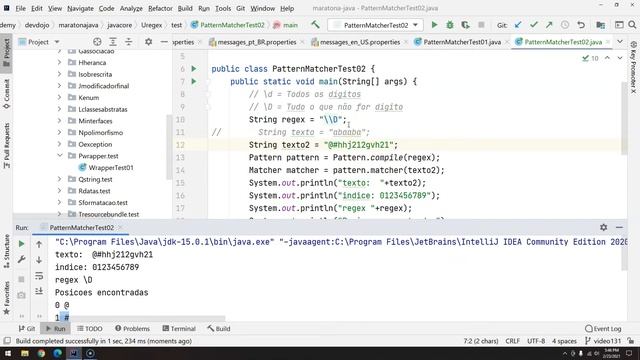
Task: Collapse all in Project panel
Action: coord(129,42)
